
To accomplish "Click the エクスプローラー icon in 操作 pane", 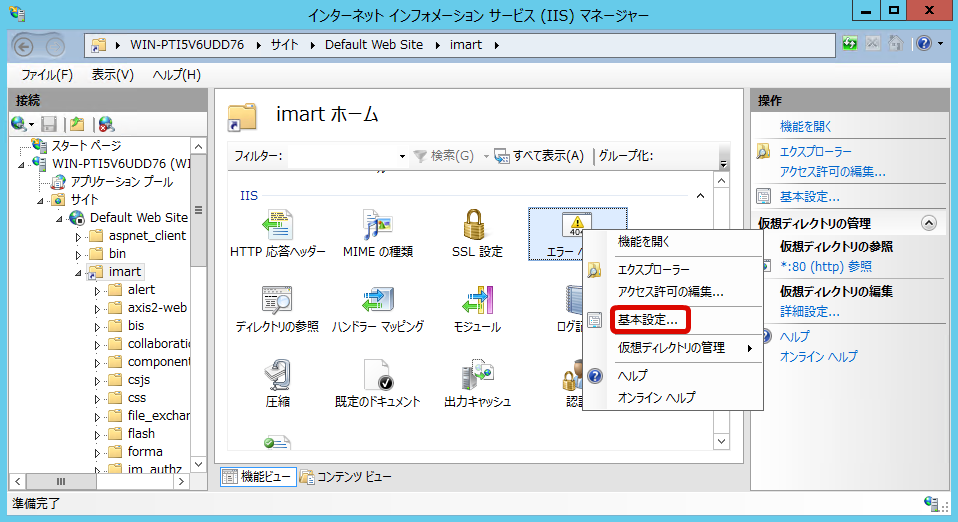I will tap(763, 151).
